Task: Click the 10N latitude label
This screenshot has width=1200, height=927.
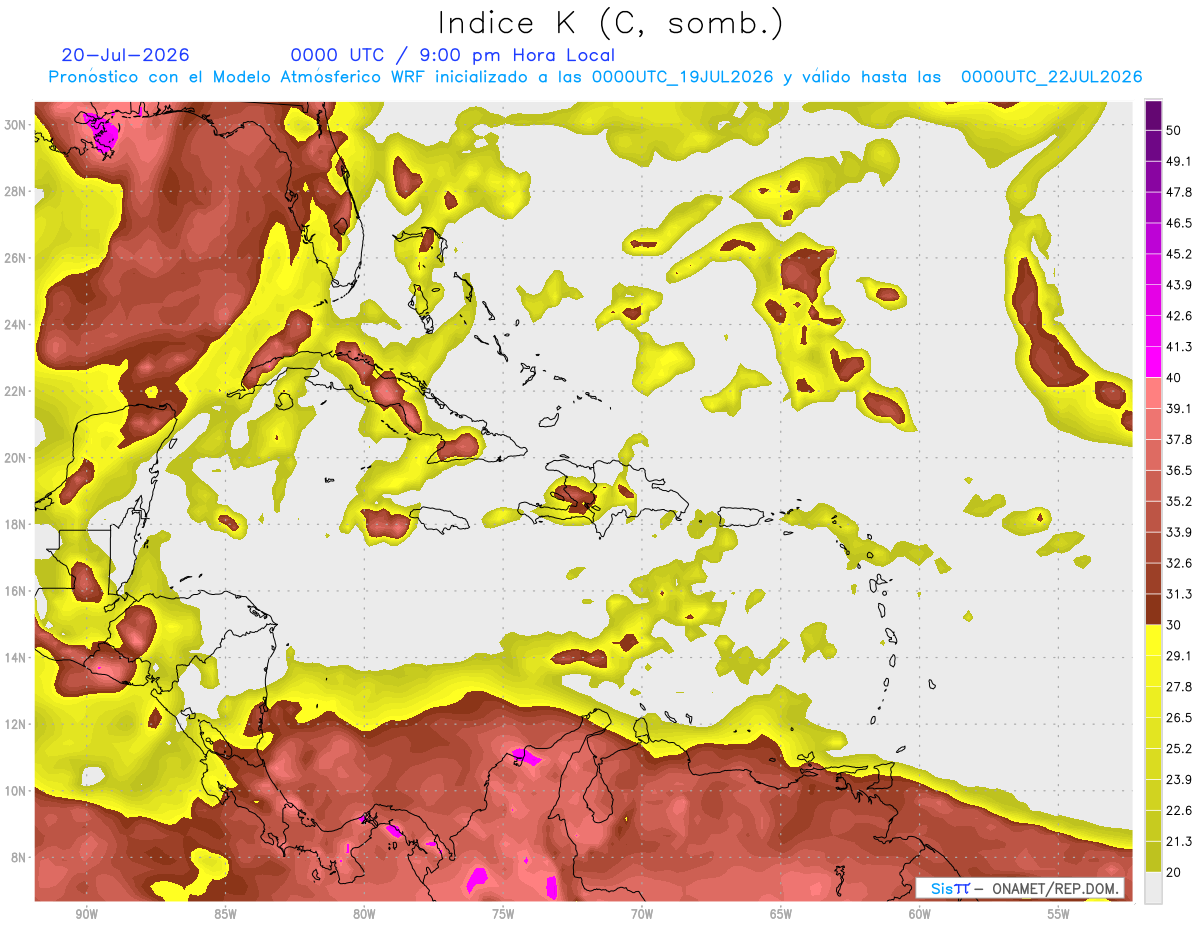Action: click(15, 790)
